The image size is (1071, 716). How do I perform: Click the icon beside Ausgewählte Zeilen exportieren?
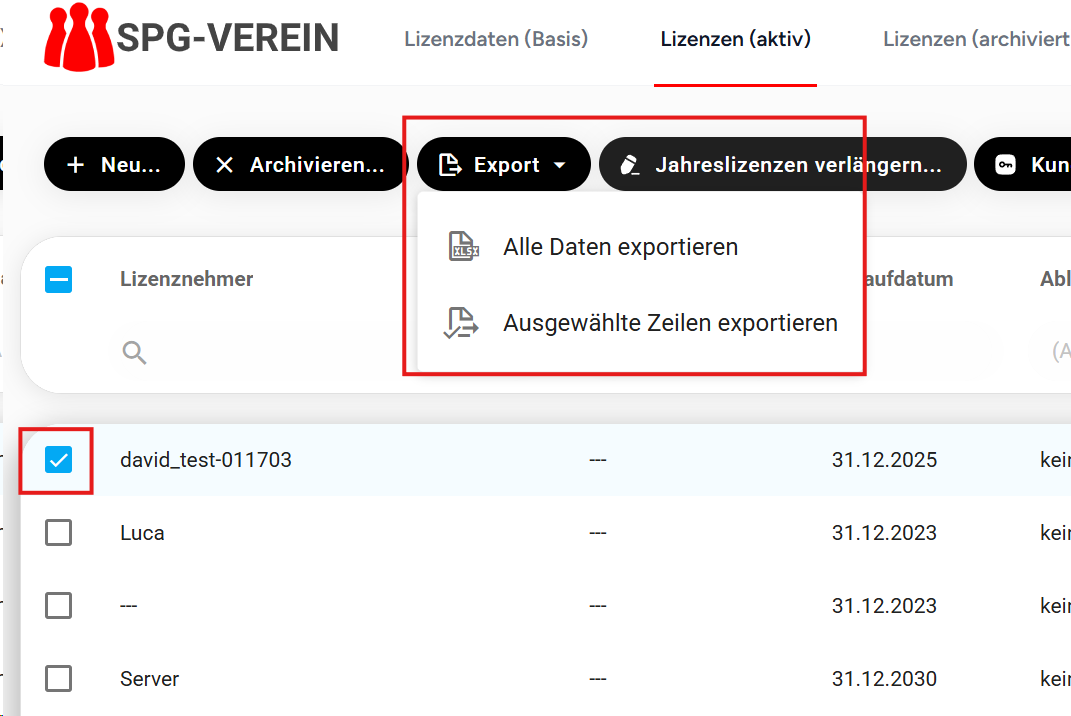tap(462, 323)
